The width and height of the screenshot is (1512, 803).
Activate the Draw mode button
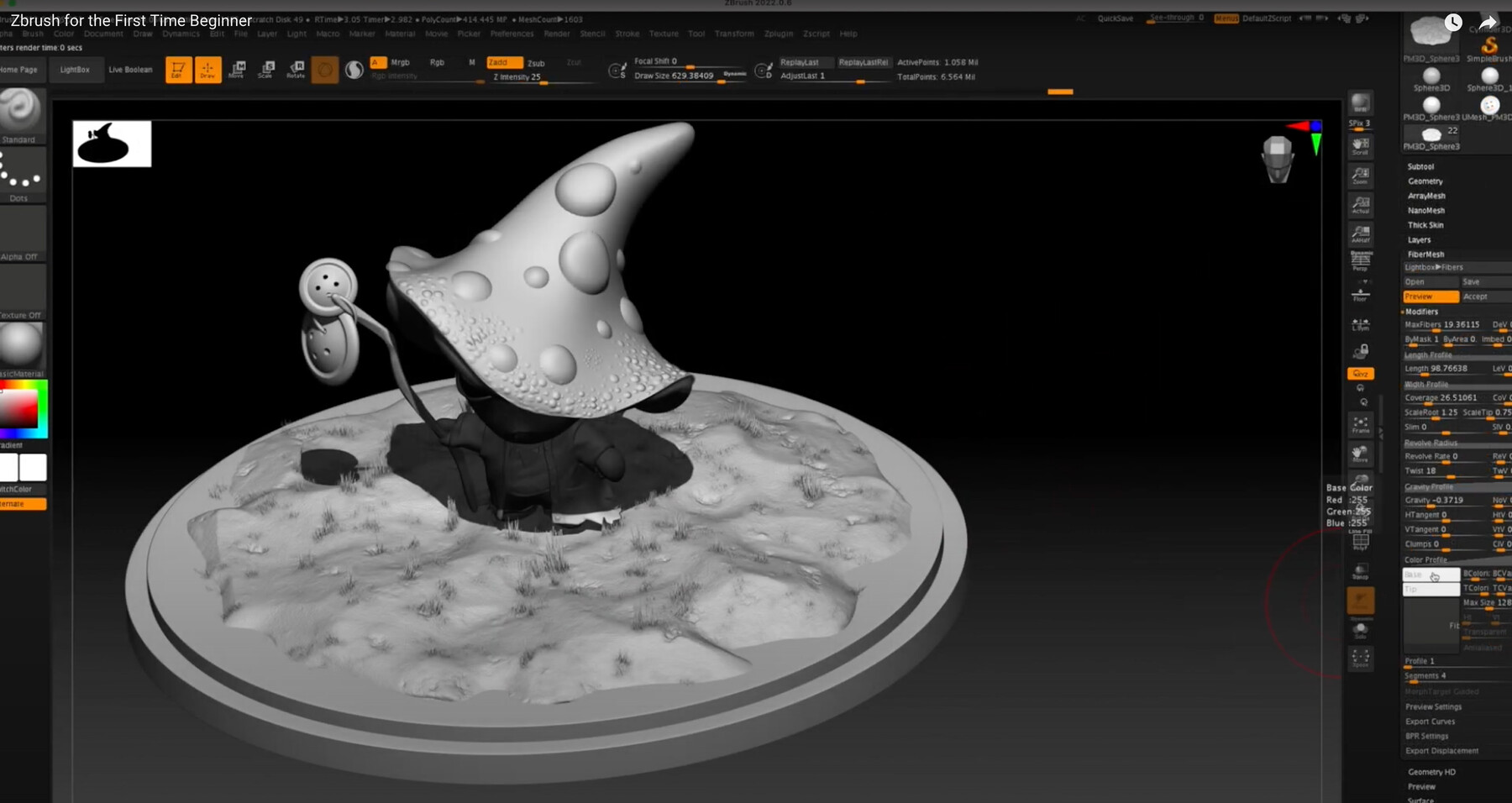(x=207, y=70)
